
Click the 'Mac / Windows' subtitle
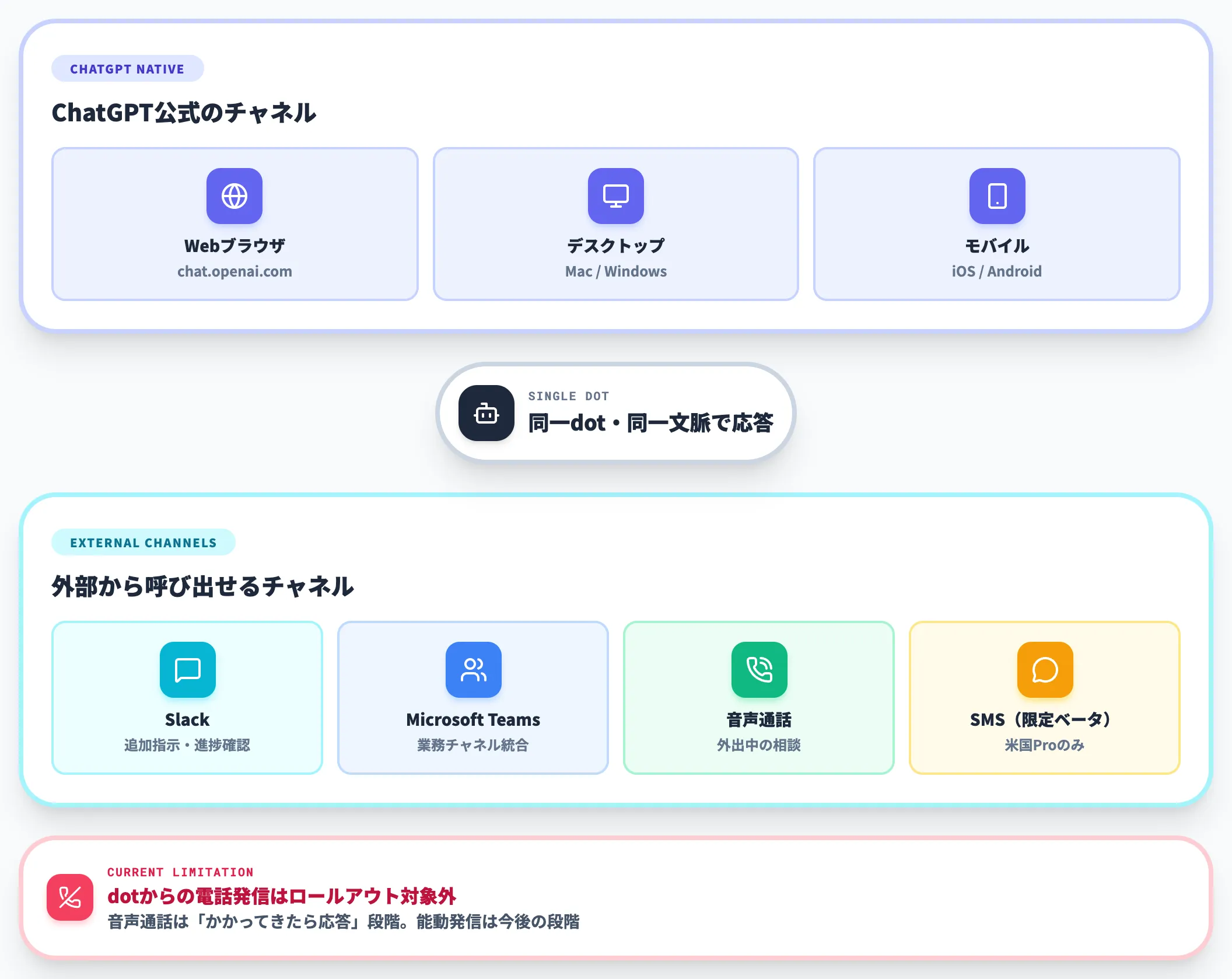(x=616, y=271)
